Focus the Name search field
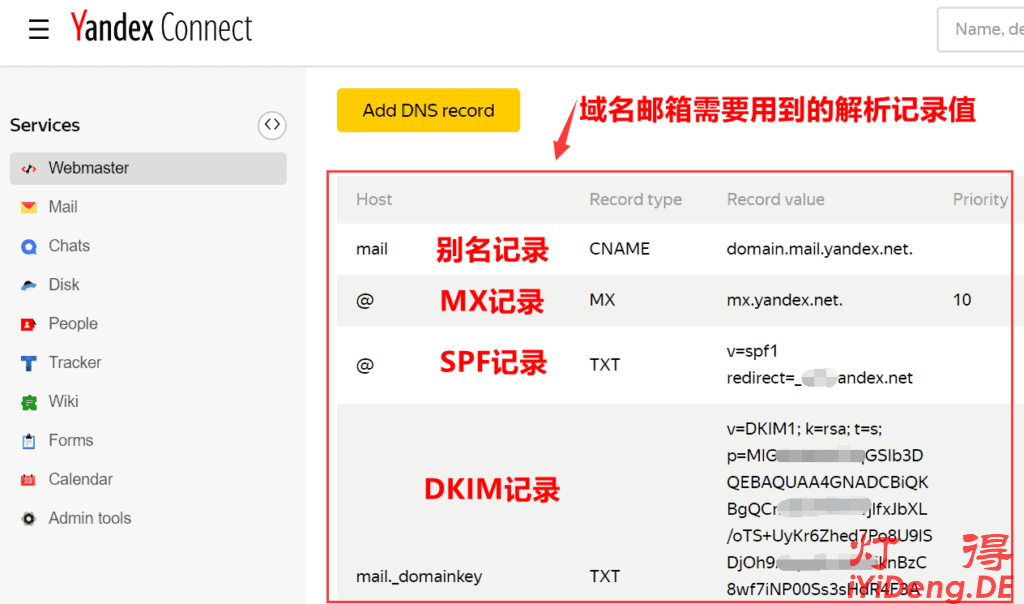1024x604 pixels. click(981, 29)
